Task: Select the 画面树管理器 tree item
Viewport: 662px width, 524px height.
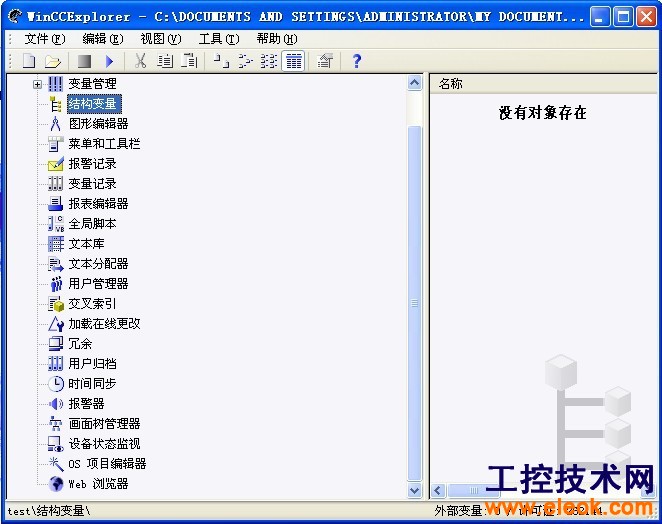Action: point(104,424)
